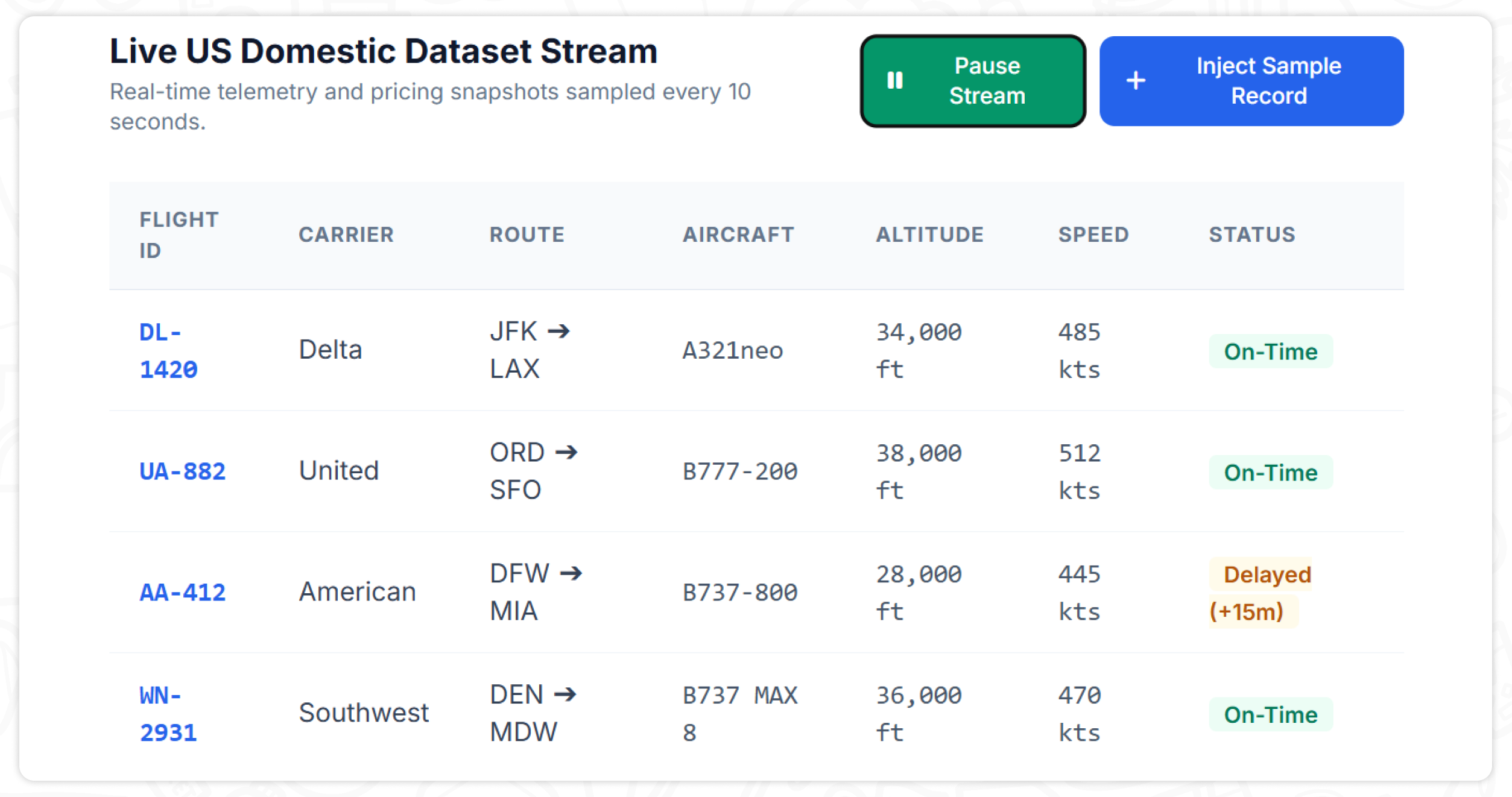
Task: Select the A321neo aircraft cell
Action: click(733, 351)
